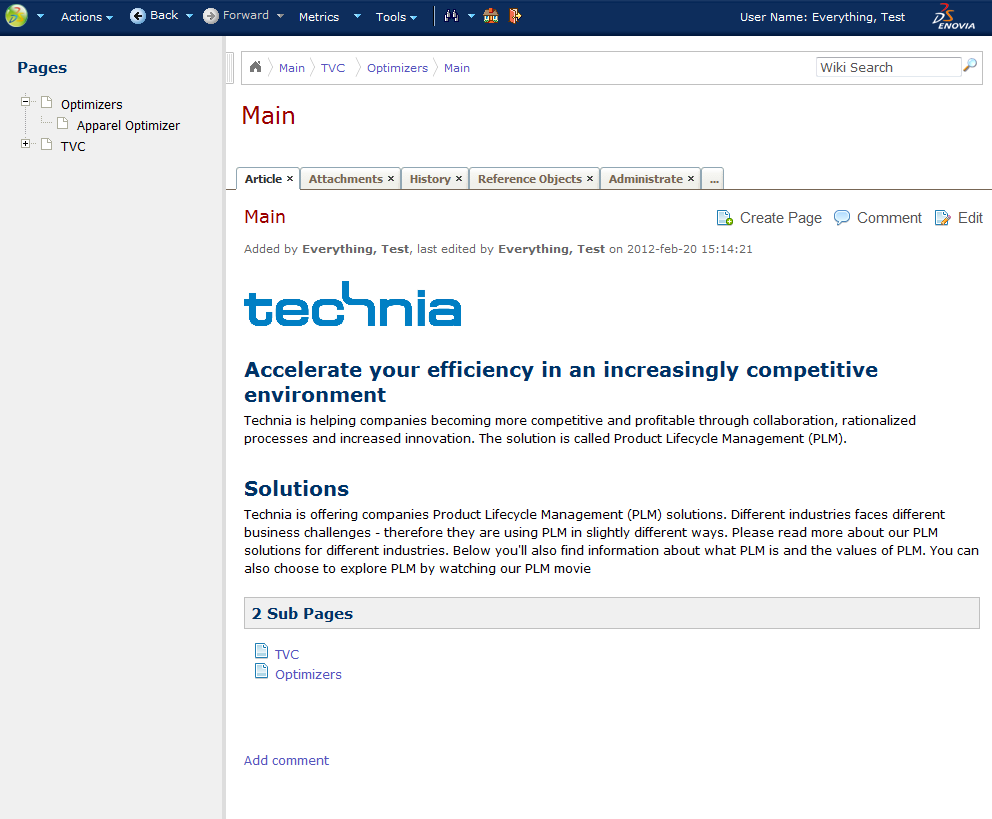992x819 pixels.
Task: Switch to the Reference Objects tab
Action: point(529,179)
